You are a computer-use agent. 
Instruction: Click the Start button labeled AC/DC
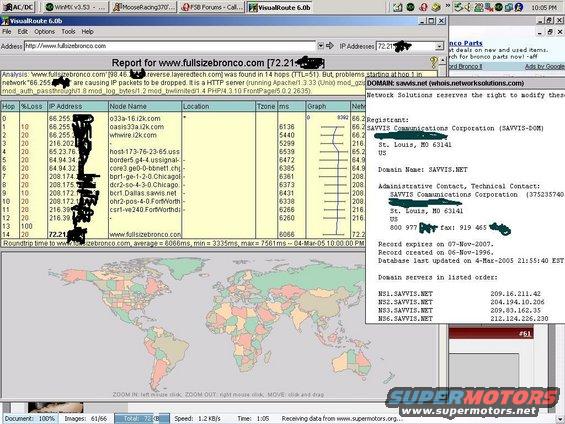(x=19, y=7)
